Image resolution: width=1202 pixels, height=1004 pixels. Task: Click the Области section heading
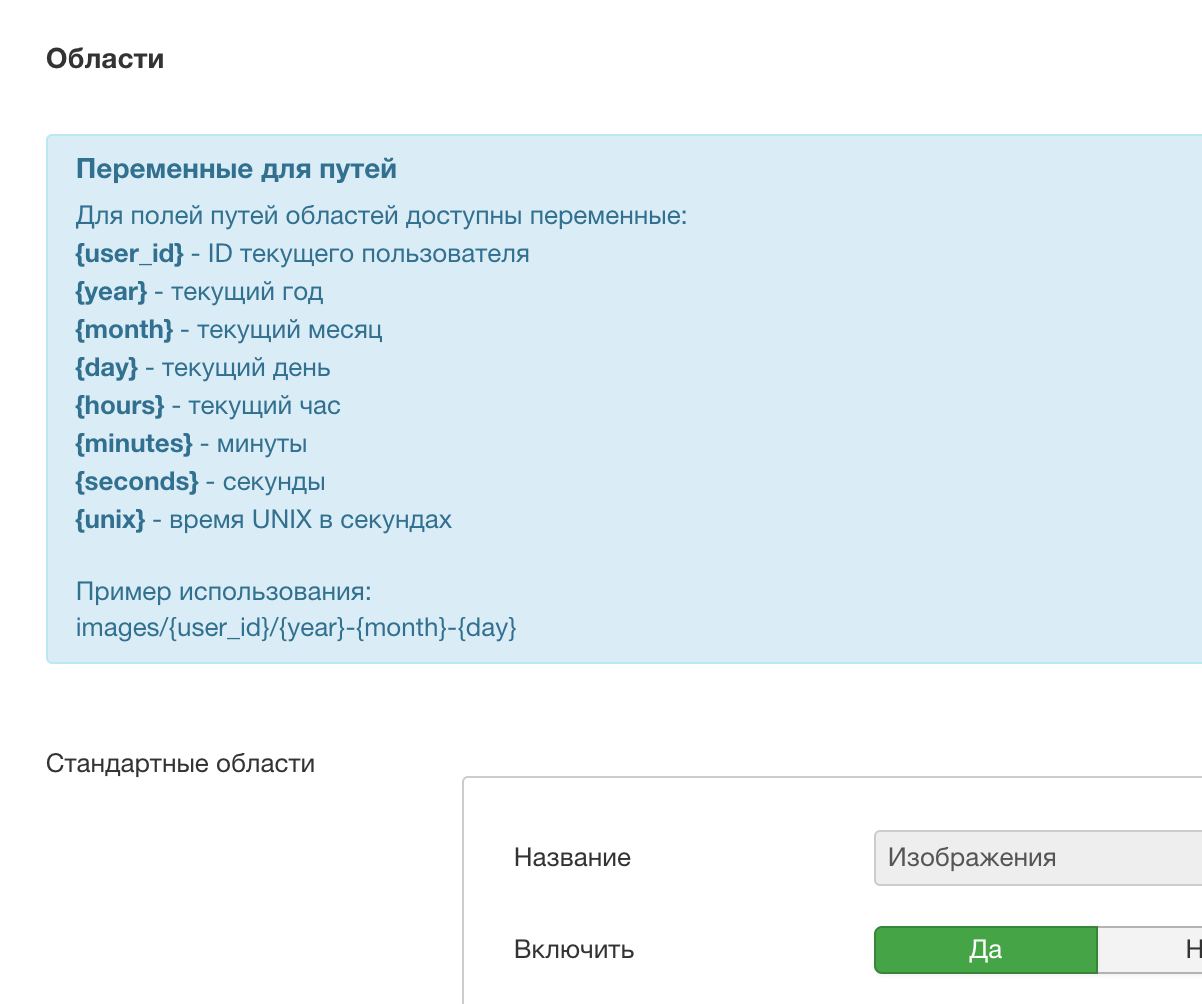coord(105,59)
